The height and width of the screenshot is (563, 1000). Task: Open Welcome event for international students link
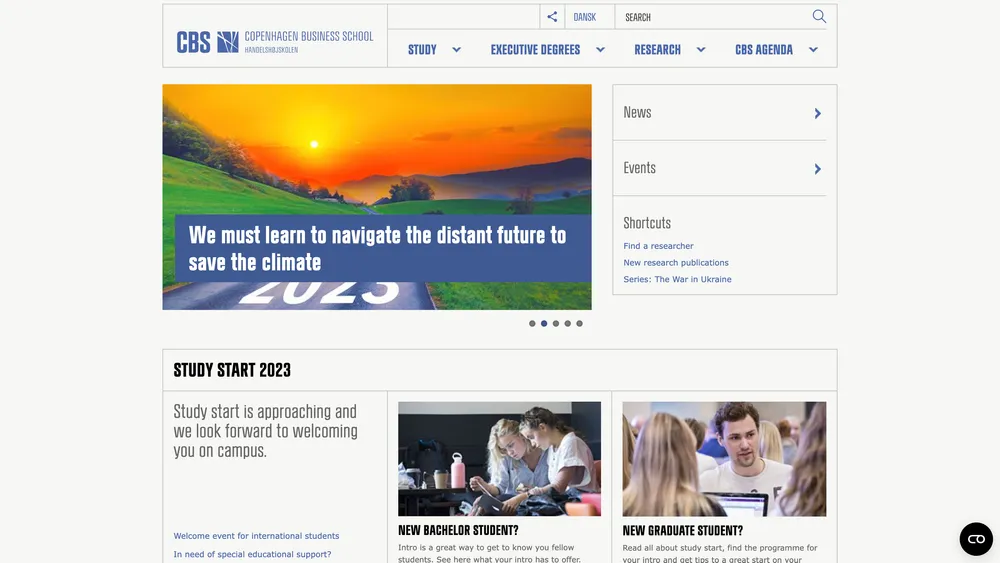[x=256, y=536]
